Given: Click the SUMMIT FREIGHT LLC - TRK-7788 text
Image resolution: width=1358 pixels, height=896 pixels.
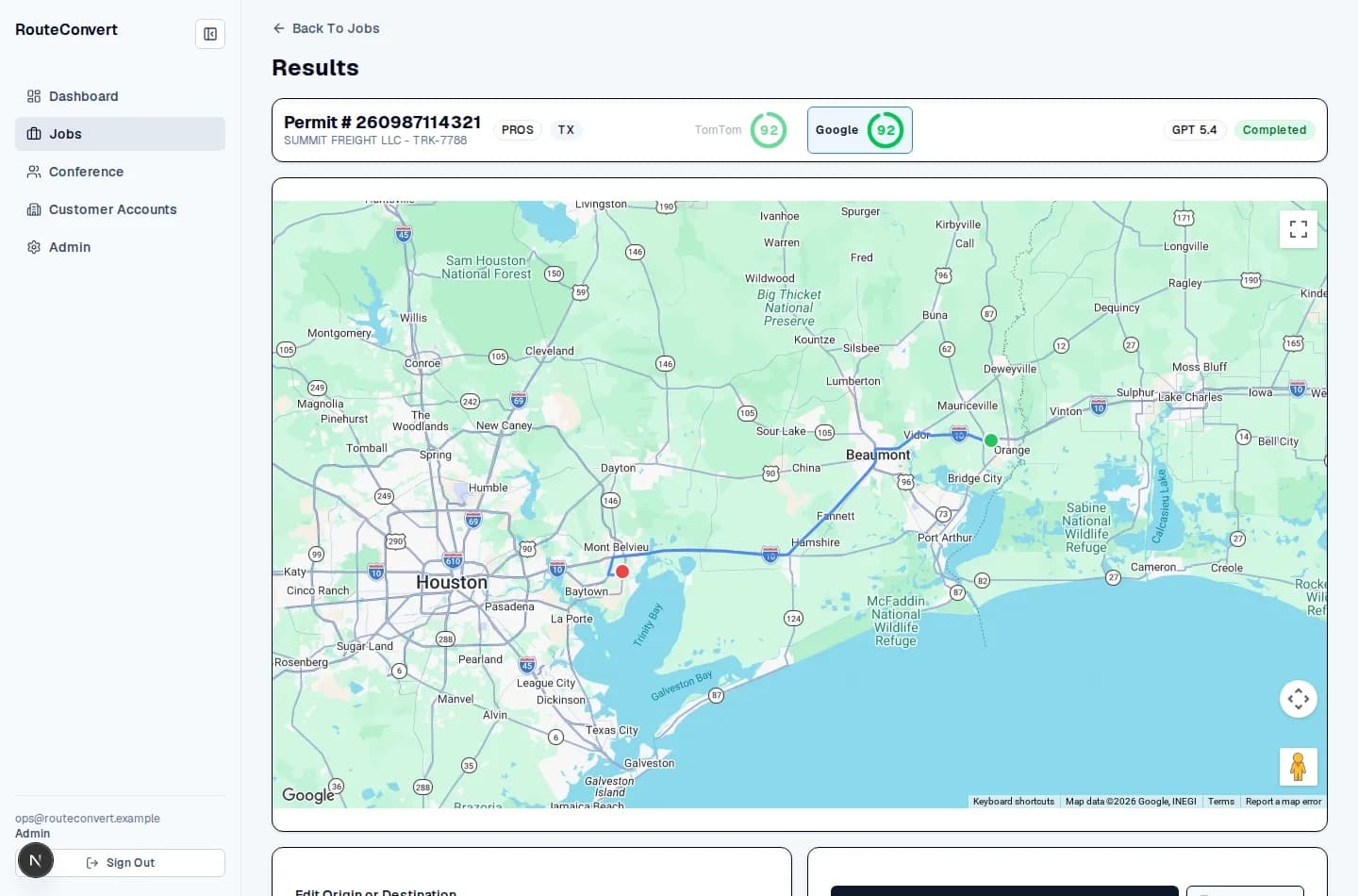Looking at the screenshot, I should click(x=375, y=141).
